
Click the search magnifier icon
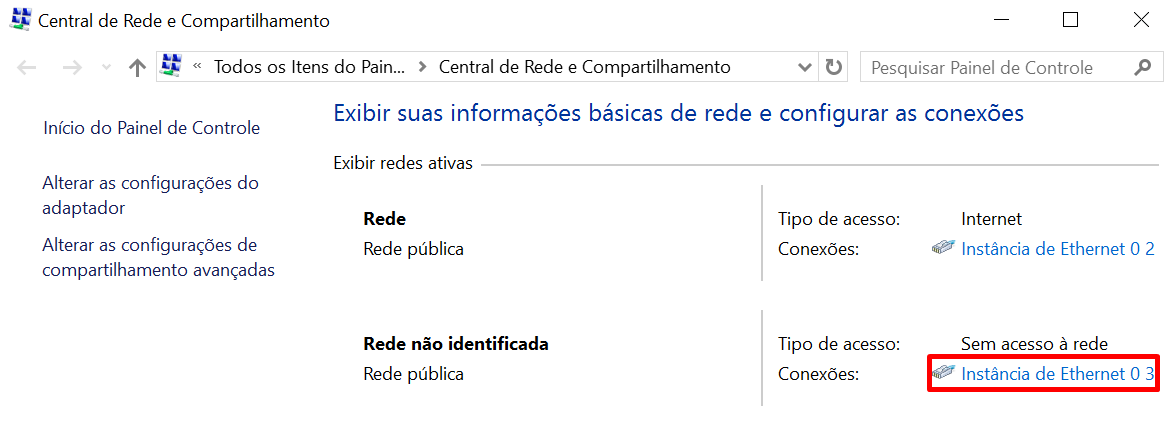click(1142, 68)
